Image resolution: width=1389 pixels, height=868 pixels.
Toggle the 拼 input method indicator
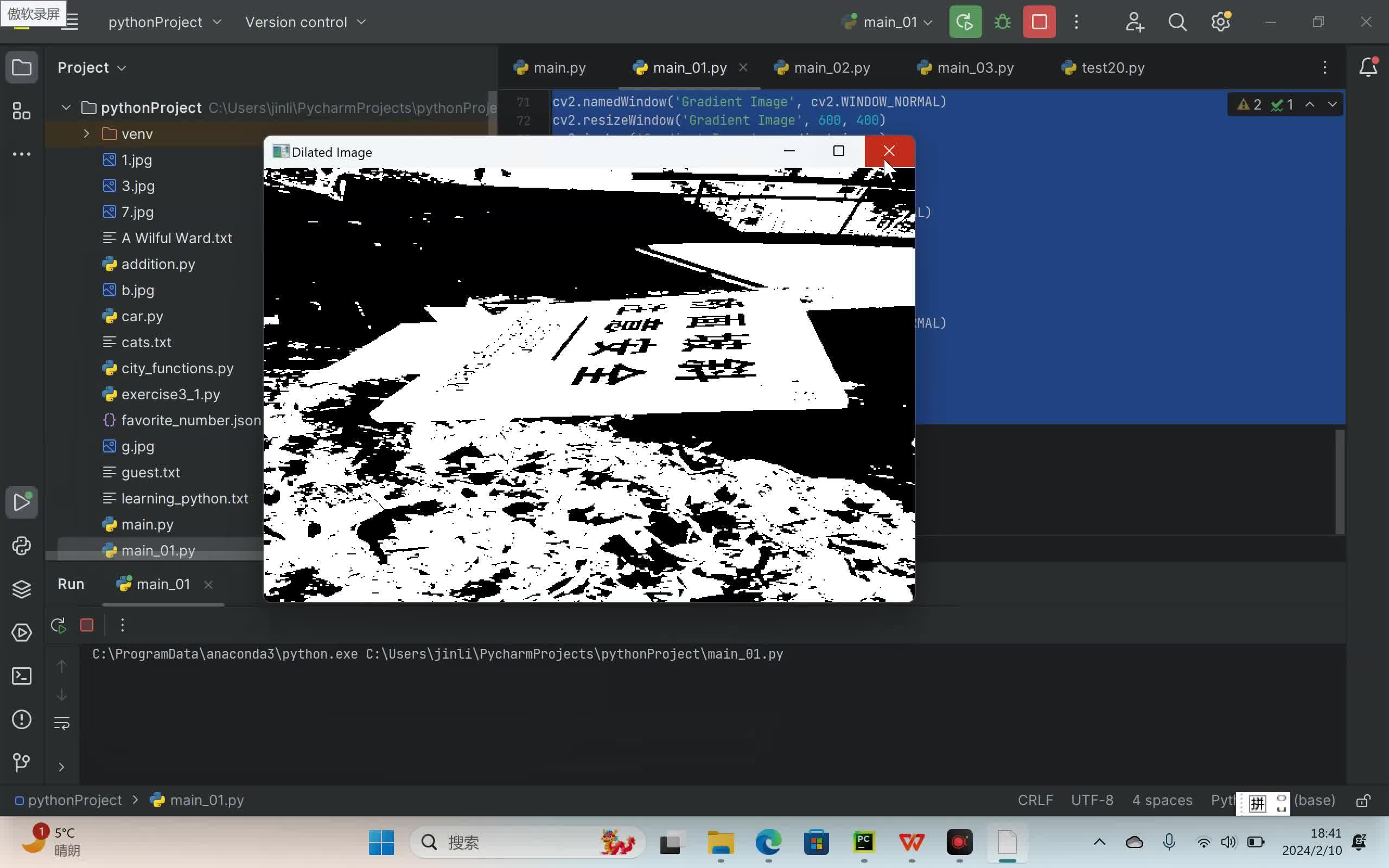pyautogui.click(x=1257, y=803)
